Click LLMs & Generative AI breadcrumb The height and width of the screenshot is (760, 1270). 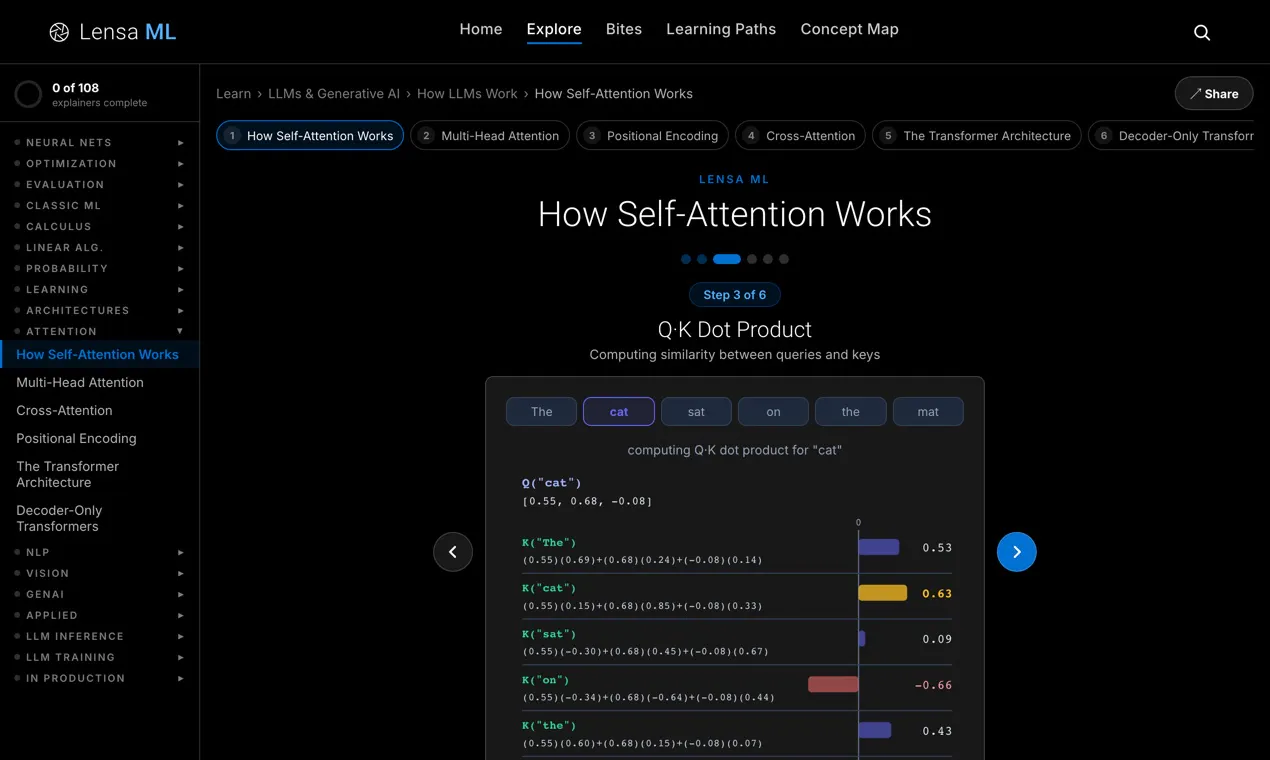334,93
